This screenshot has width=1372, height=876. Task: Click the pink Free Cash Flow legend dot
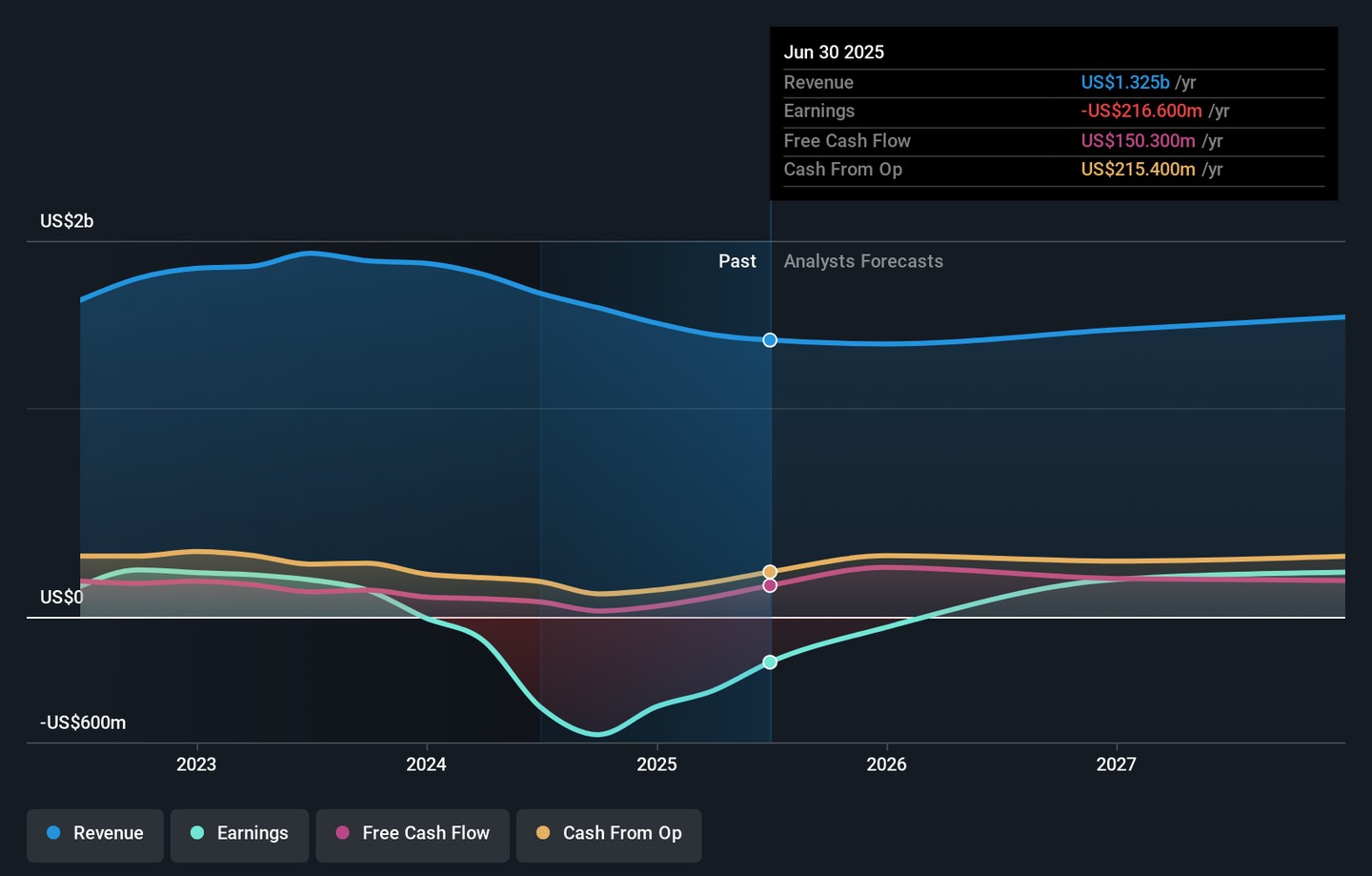(x=343, y=833)
